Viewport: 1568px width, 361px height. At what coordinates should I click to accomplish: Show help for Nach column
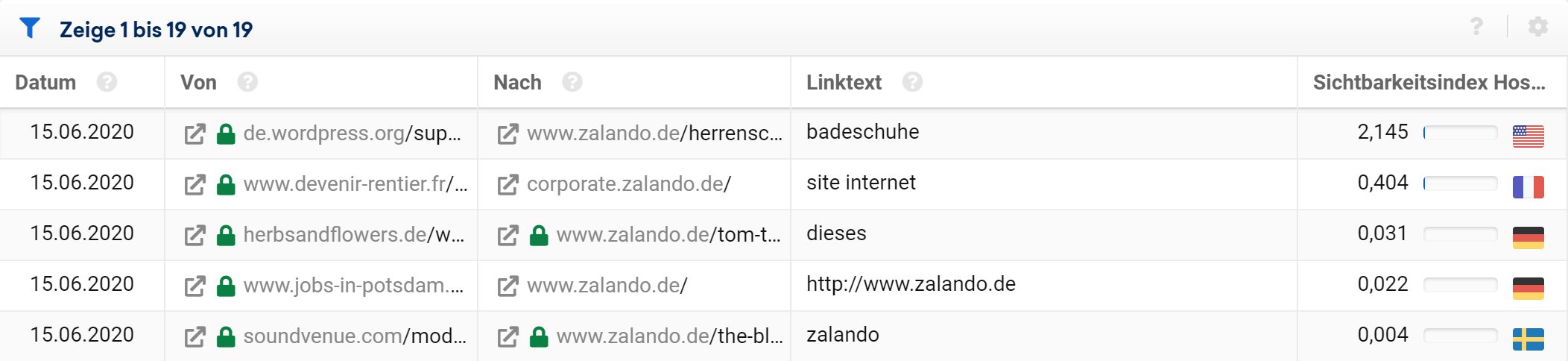pos(572,82)
